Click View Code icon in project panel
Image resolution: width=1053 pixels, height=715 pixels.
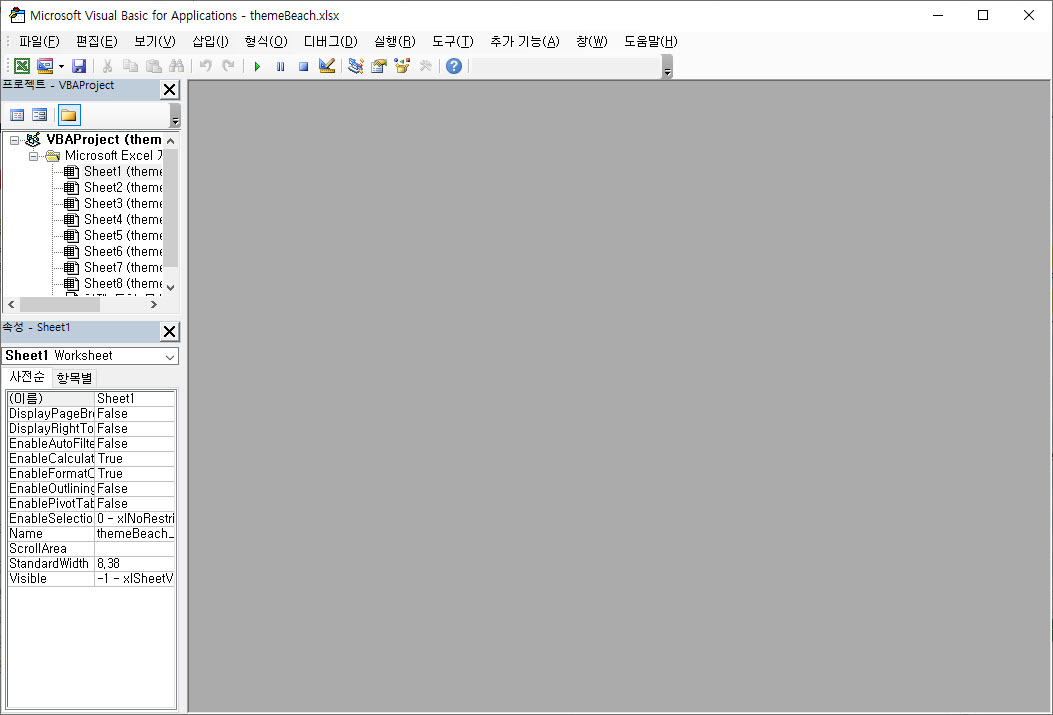coord(17,115)
